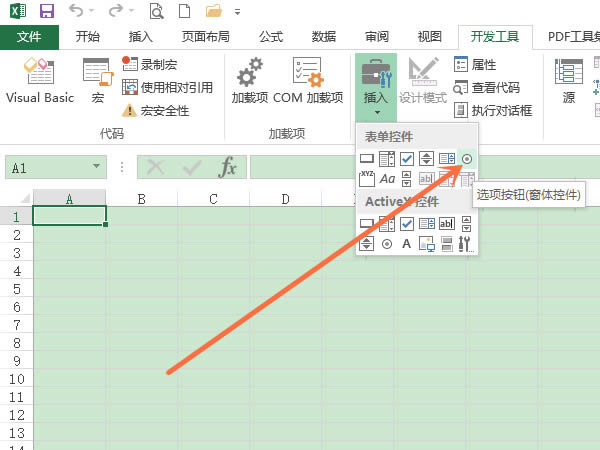This screenshot has height=450, width=600.
Task: Select column D header
Action: click(285, 199)
